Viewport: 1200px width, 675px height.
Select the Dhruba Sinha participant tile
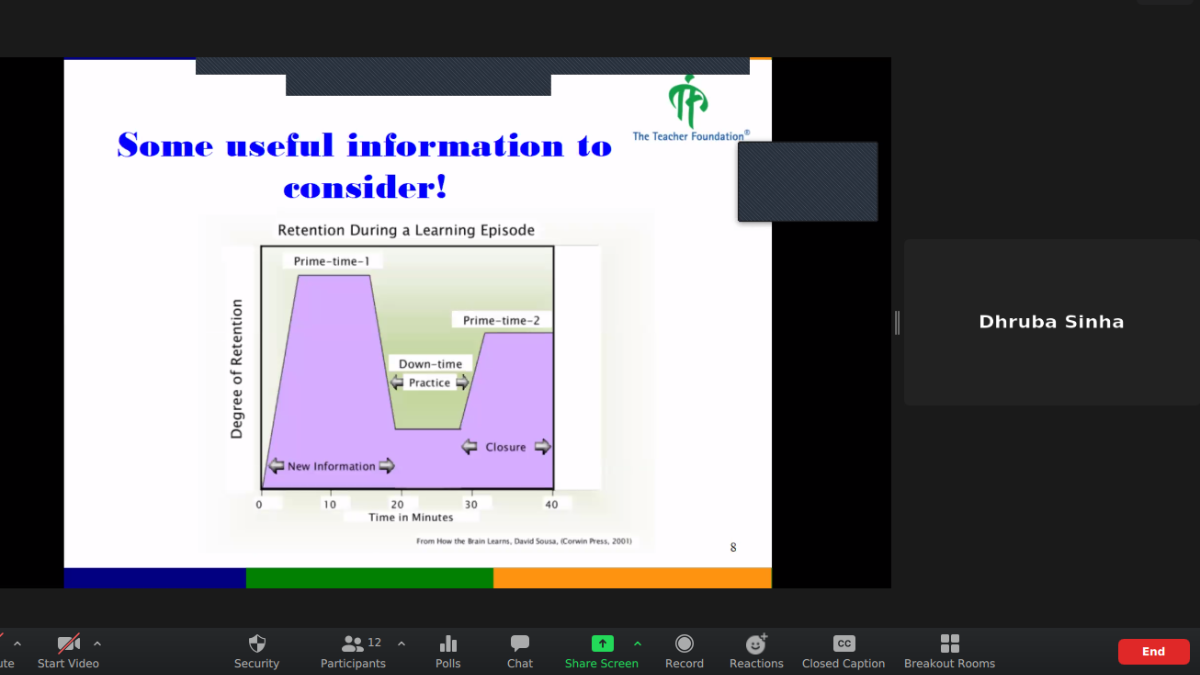[x=1051, y=322]
